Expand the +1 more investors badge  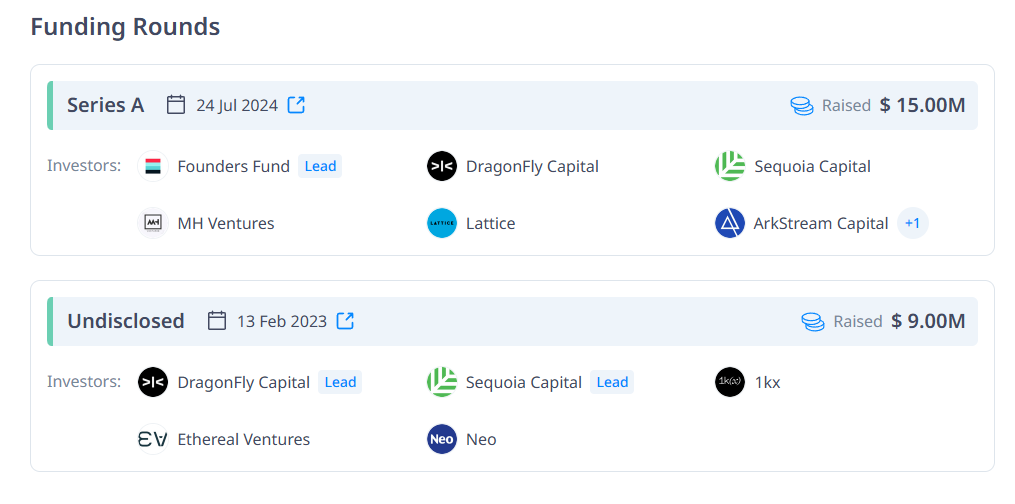(x=913, y=223)
